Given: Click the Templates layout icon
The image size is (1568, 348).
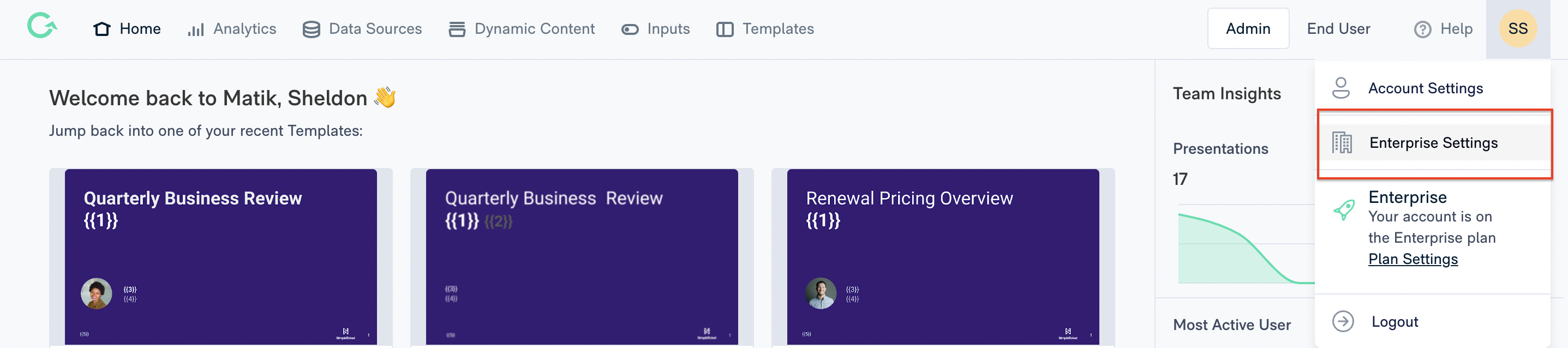Looking at the screenshot, I should pyautogui.click(x=725, y=29).
